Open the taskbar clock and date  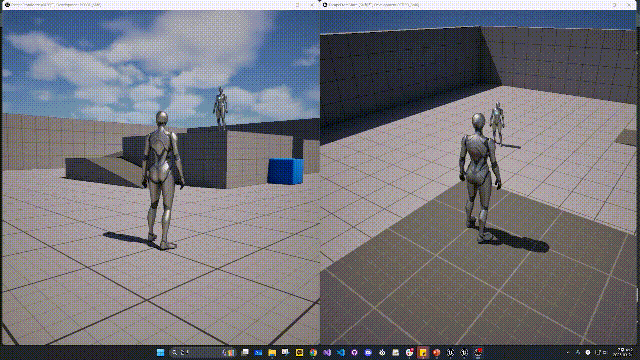tap(624, 353)
